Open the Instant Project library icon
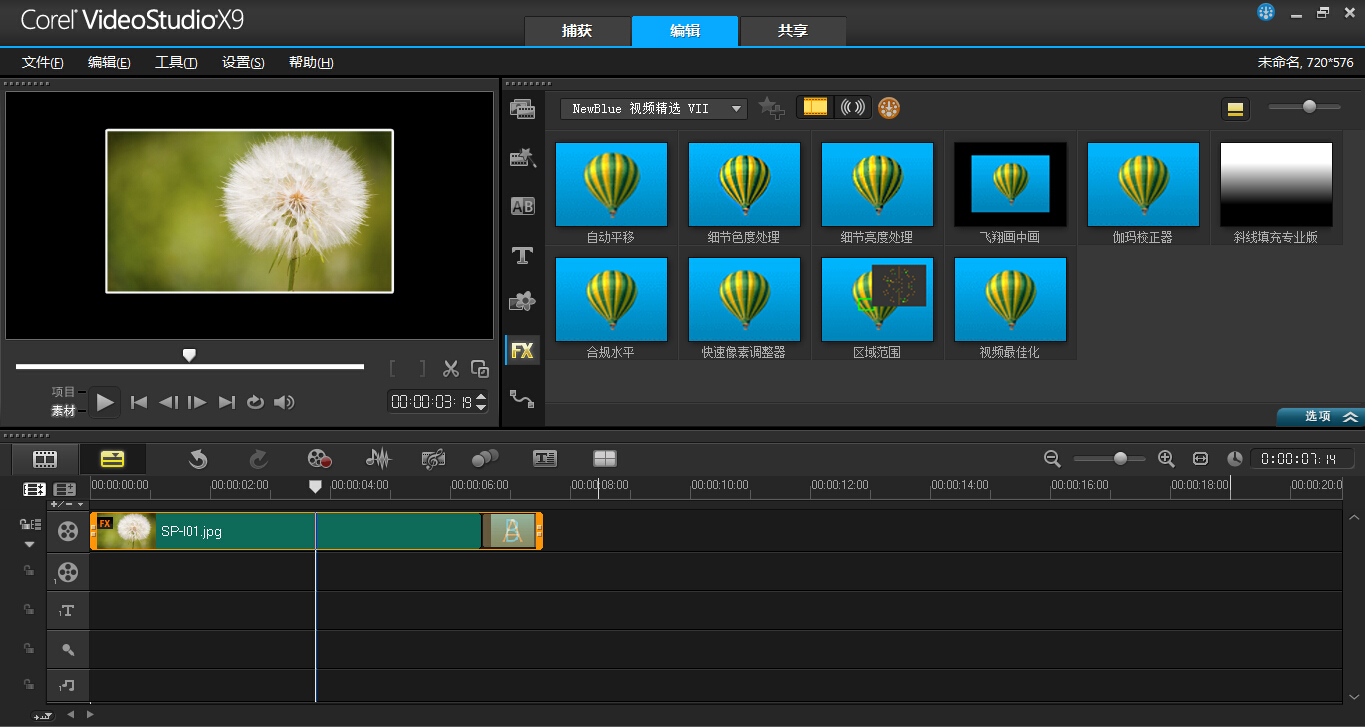The width and height of the screenshot is (1365, 727). coord(522,157)
